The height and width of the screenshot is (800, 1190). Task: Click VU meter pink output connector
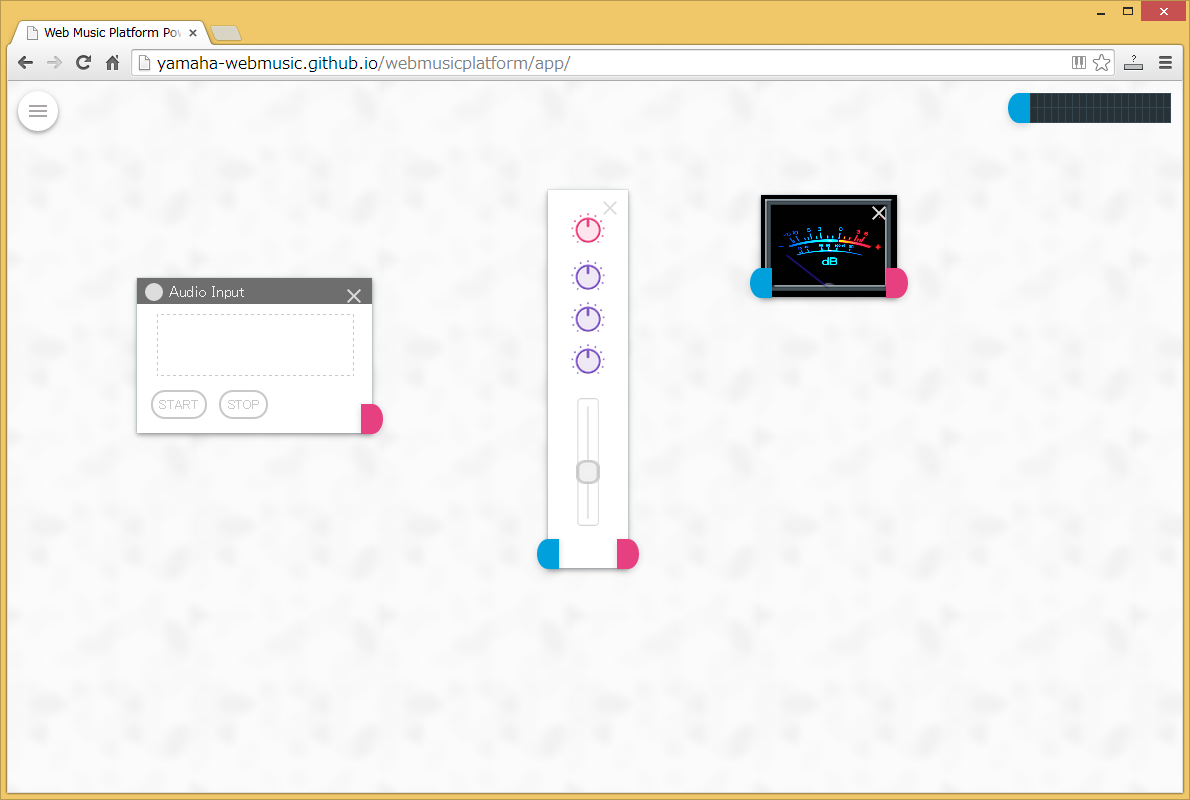pyautogui.click(x=897, y=283)
